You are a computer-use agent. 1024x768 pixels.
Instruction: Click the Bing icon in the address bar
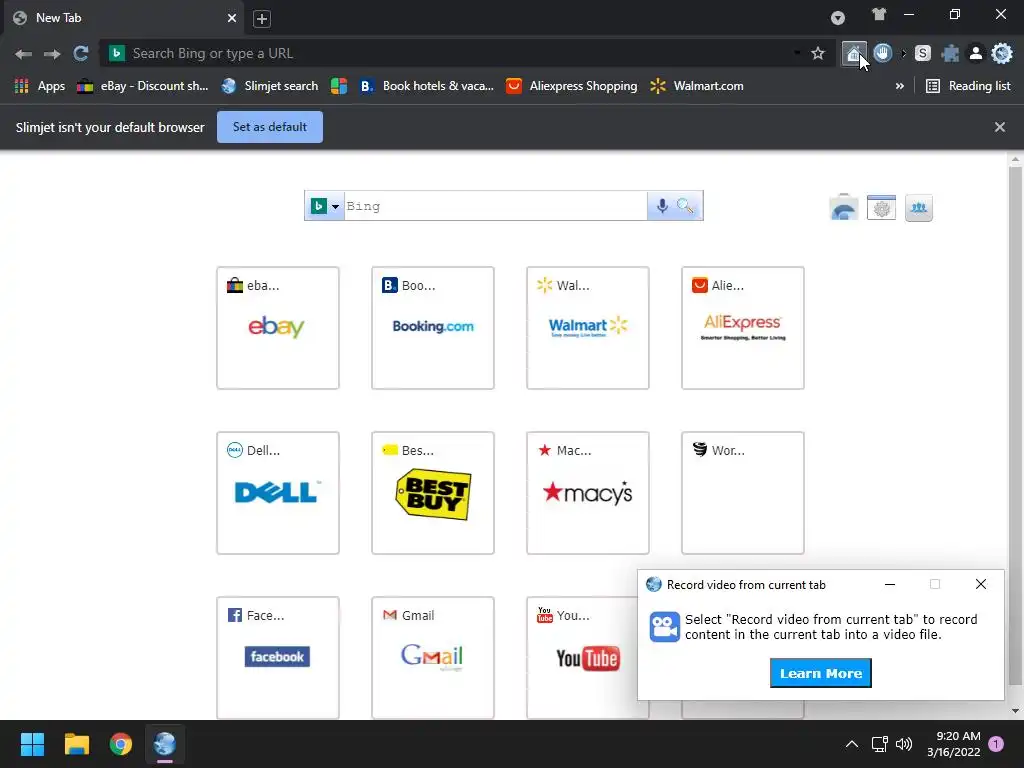click(x=117, y=54)
